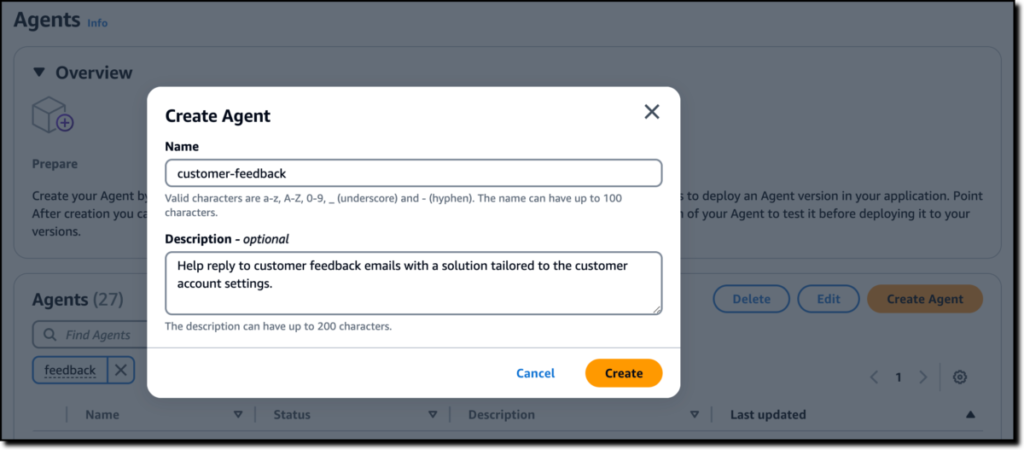Click the Name field containing customer-feedback
The width and height of the screenshot is (1024, 450).
[x=413, y=173]
